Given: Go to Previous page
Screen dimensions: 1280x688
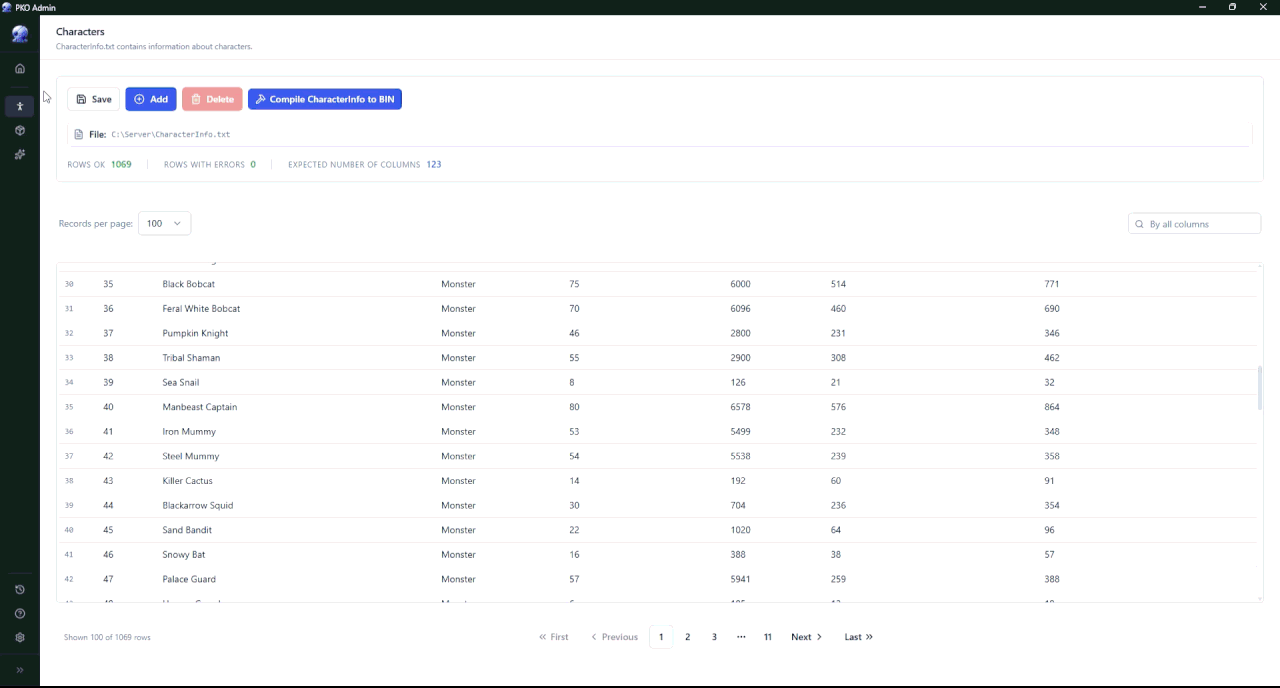Looking at the screenshot, I should pyautogui.click(x=614, y=637).
